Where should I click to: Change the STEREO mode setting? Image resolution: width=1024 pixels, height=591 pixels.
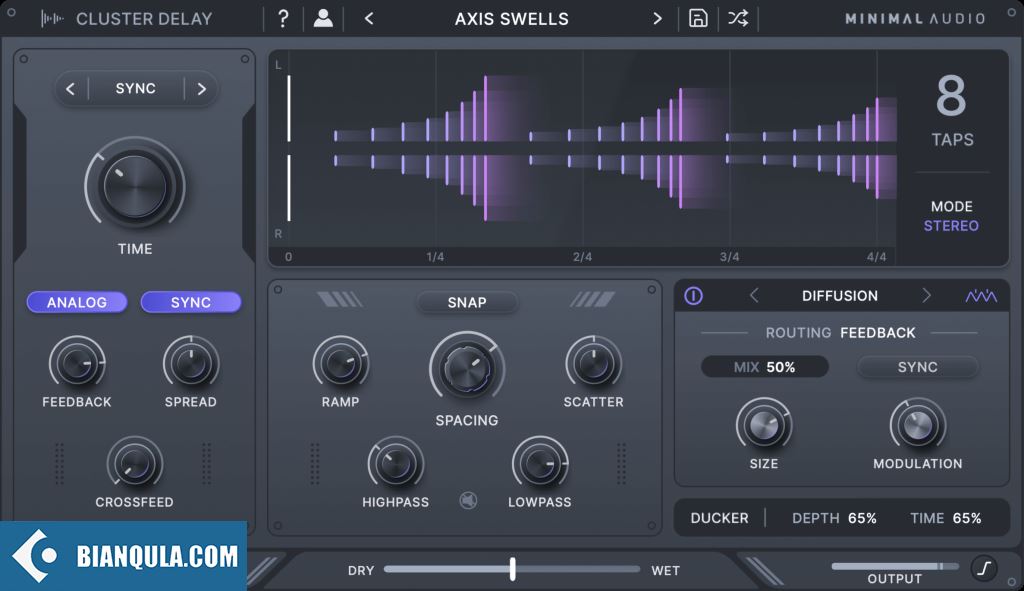[951, 226]
